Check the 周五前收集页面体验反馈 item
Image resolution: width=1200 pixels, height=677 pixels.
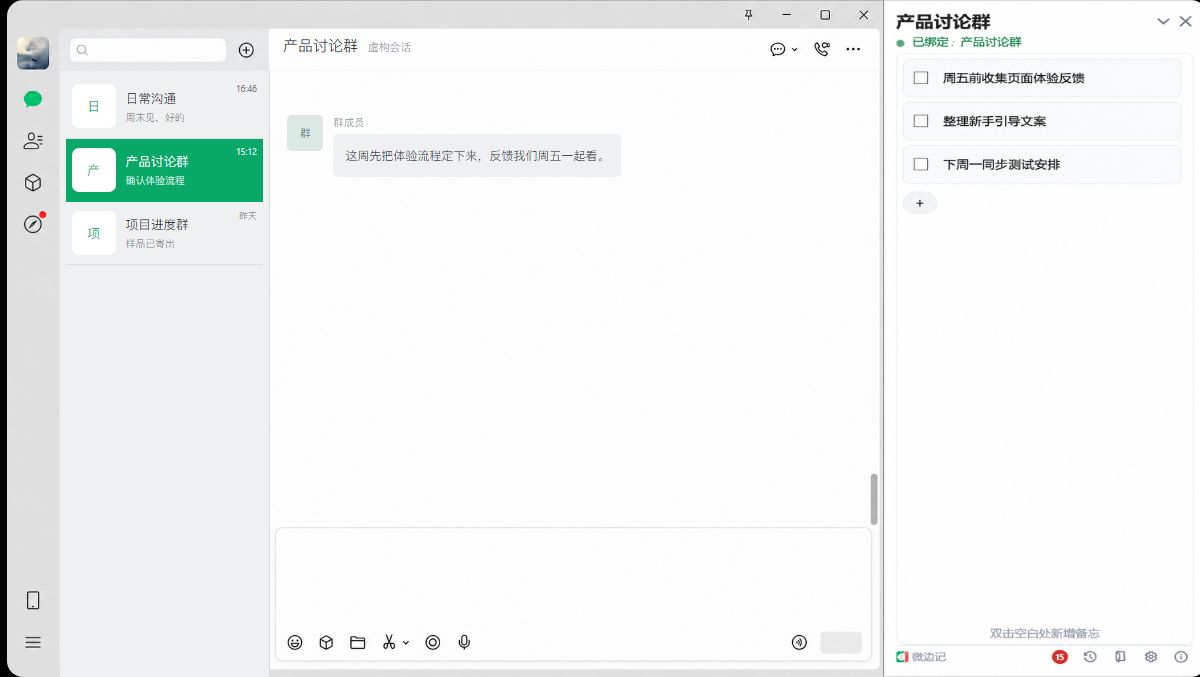(x=921, y=78)
